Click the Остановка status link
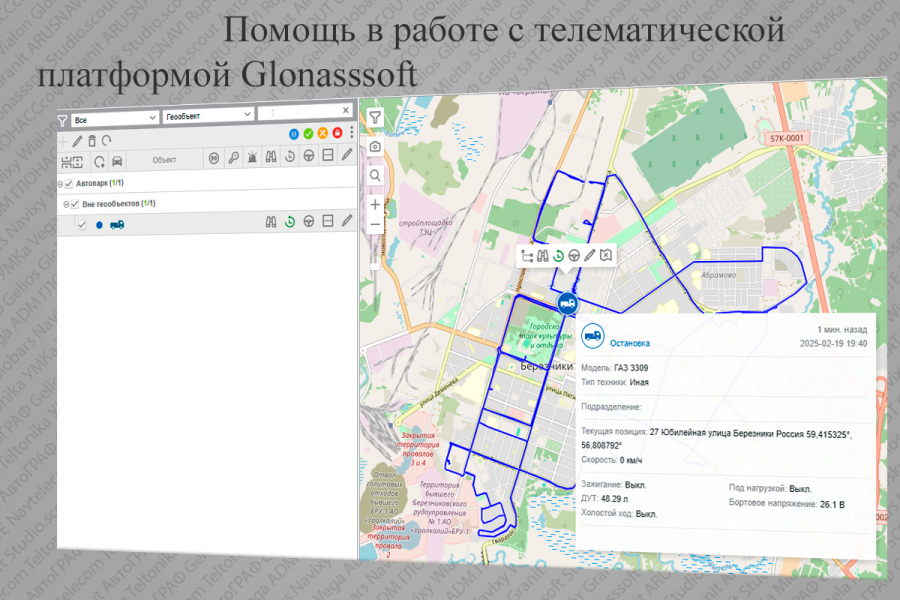 (x=630, y=343)
